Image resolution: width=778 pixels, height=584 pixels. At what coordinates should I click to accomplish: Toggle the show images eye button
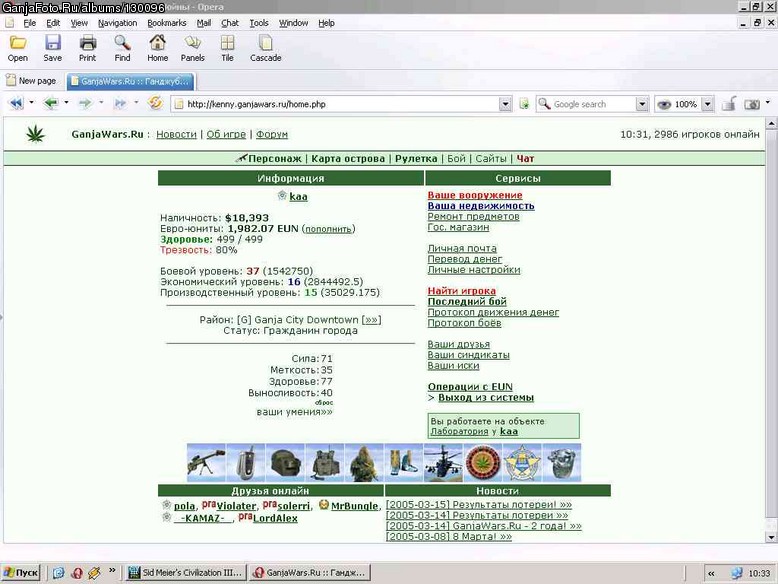pyautogui.click(x=664, y=104)
